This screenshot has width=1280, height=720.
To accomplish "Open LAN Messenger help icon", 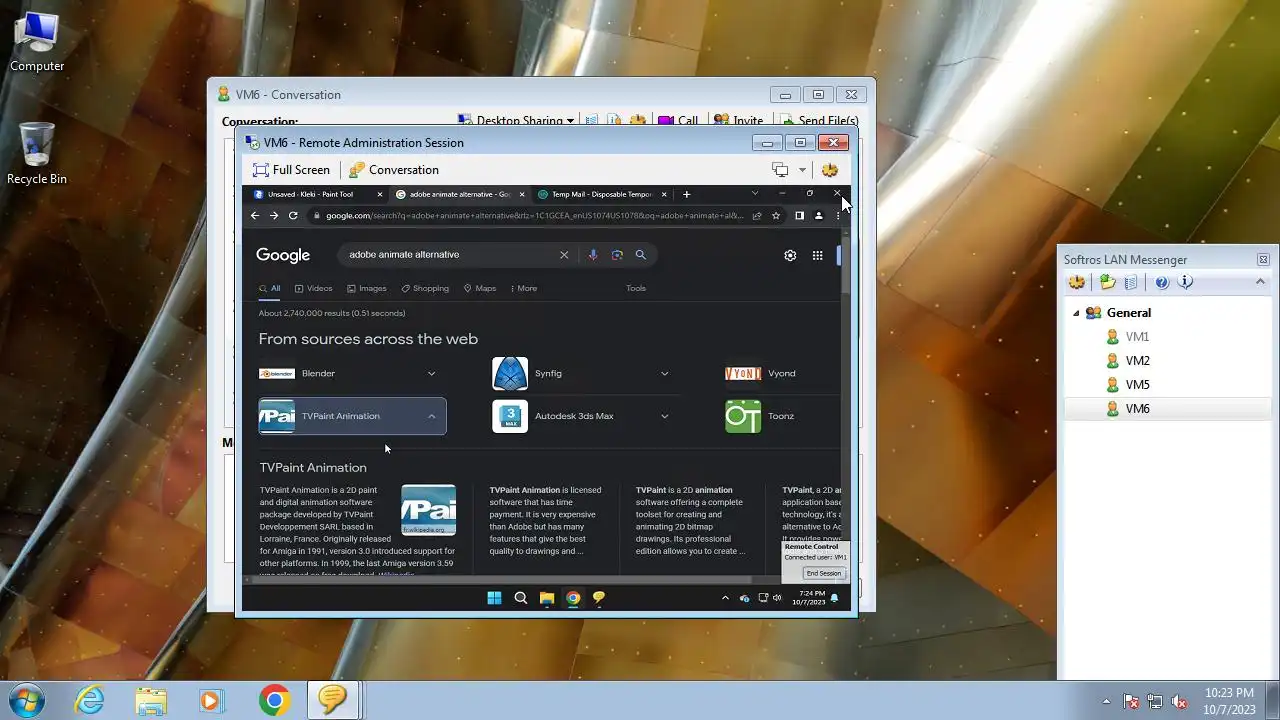I will click(1162, 283).
